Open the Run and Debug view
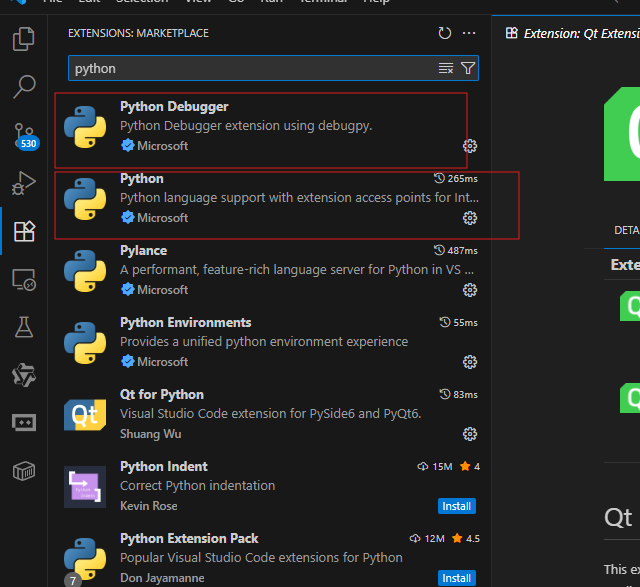Screen dimensions: 640x587 pos(24,183)
